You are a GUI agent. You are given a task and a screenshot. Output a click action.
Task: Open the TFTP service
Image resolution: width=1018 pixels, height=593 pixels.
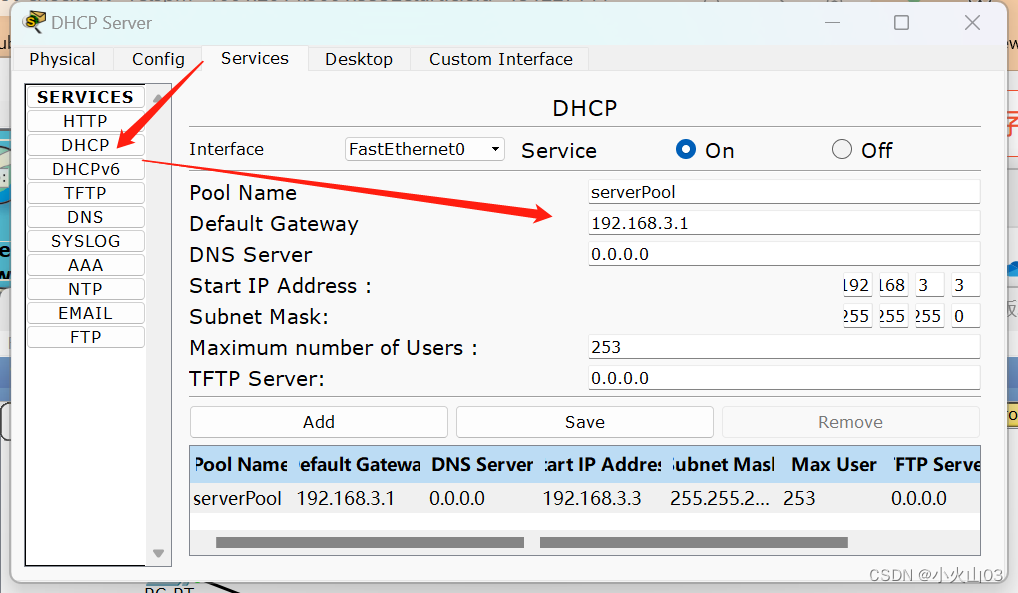pos(85,194)
